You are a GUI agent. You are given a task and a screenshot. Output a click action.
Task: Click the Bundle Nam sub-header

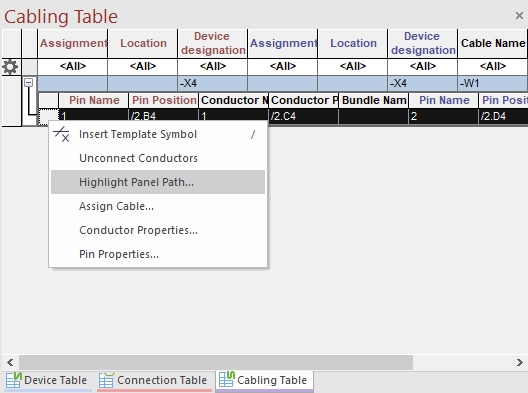pyautogui.click(x=374, y=100)
